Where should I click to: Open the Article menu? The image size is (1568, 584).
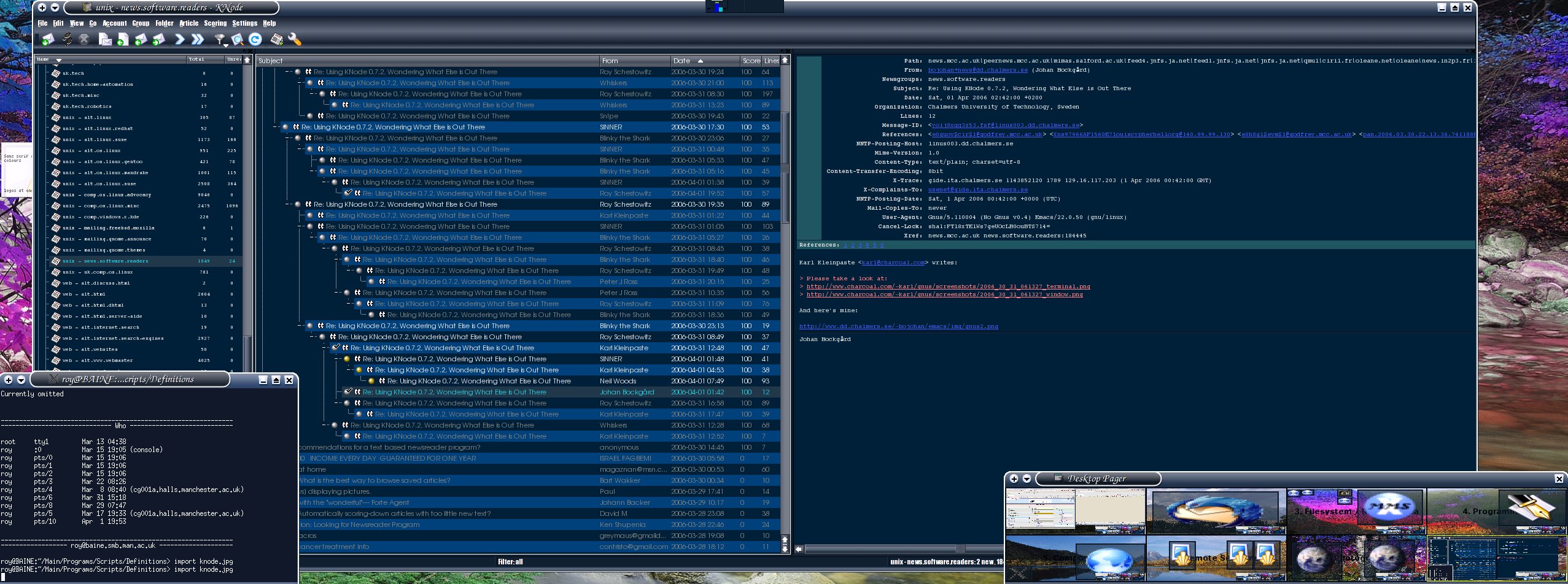[188, 23]
